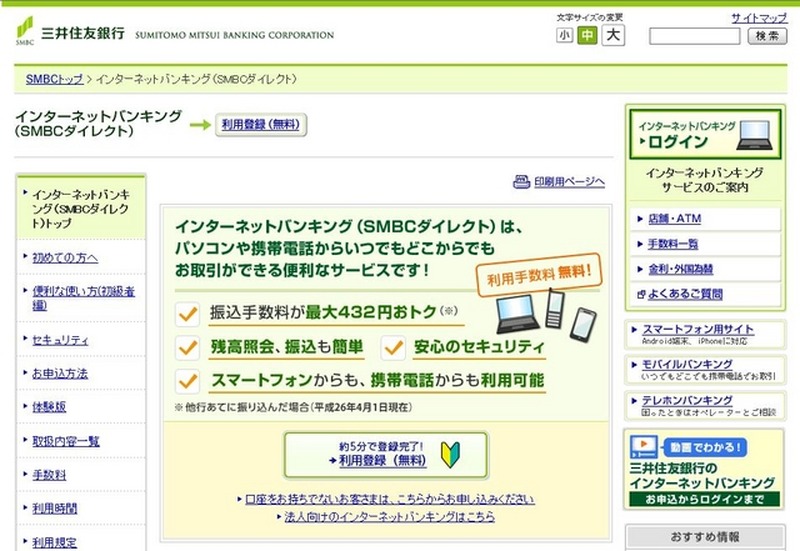Screen dimensions: 800x551
Task: Click SMBCトップ breadcrumb link
Action: tap(55, 78)
